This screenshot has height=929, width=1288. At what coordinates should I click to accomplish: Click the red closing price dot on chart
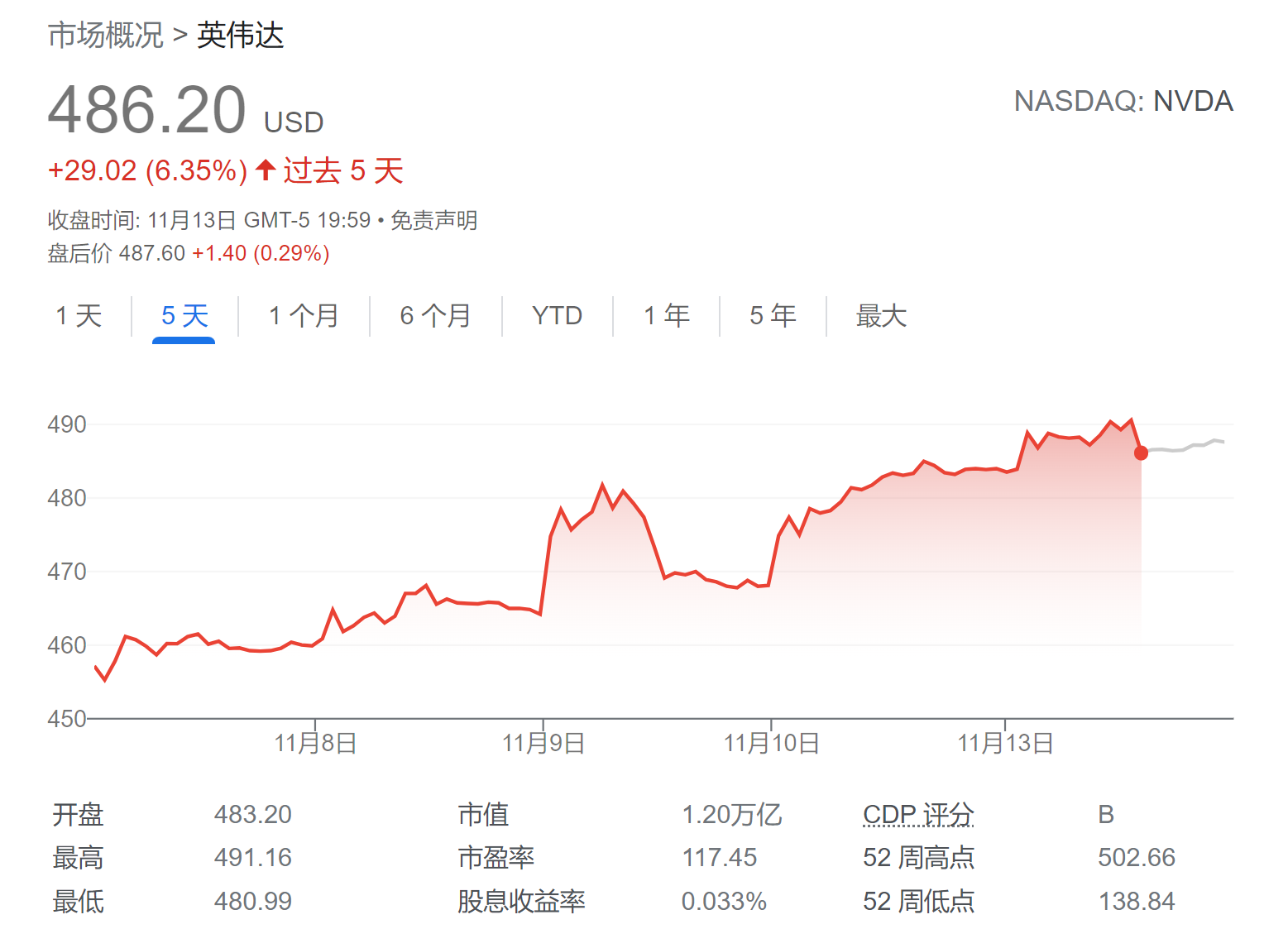(x=1141, y=453)
